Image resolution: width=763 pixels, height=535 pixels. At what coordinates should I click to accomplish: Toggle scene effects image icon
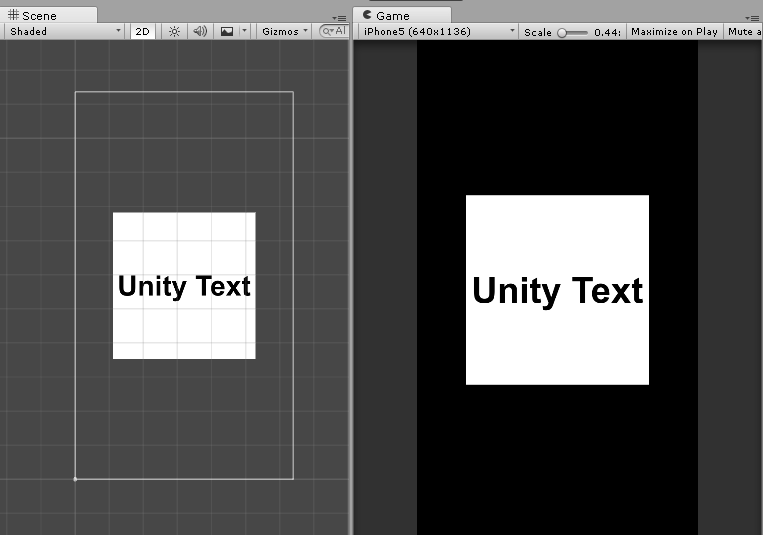click(227, 32)
